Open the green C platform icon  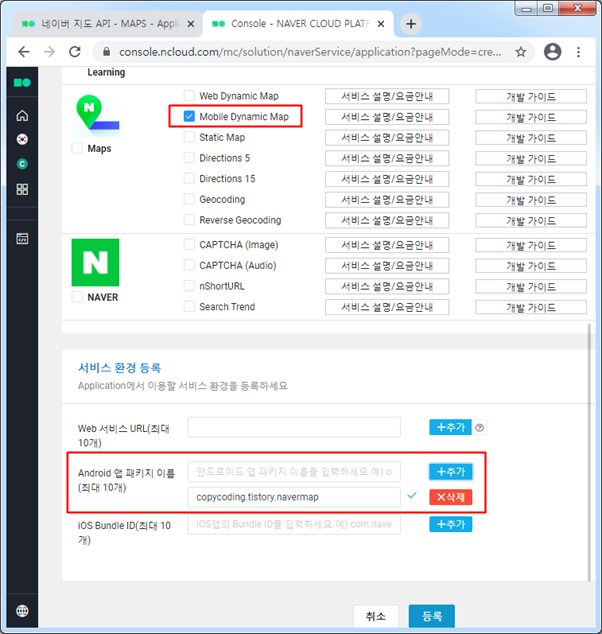22,164
